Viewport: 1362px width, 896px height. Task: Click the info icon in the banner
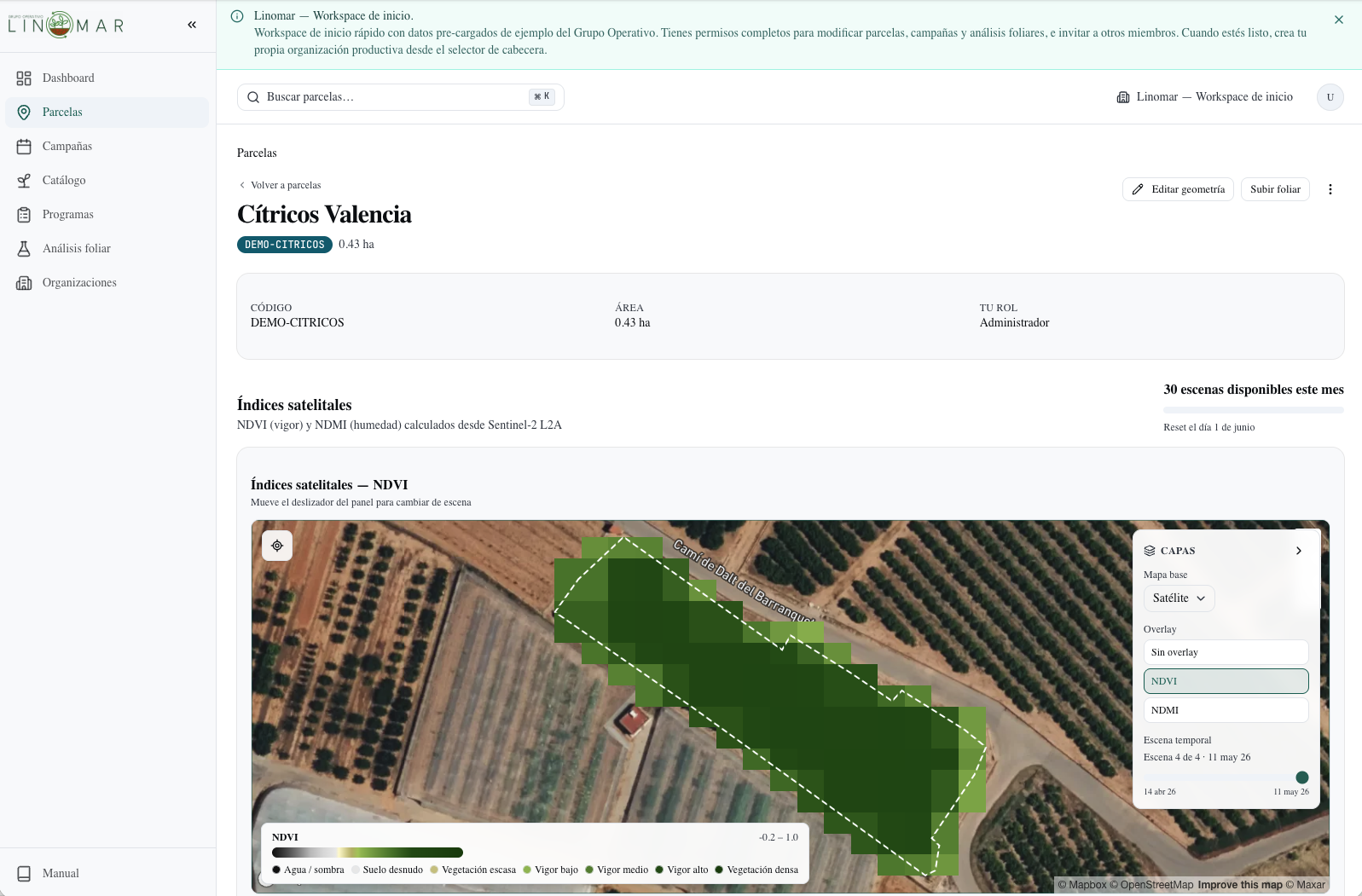(x=237, y=16)
